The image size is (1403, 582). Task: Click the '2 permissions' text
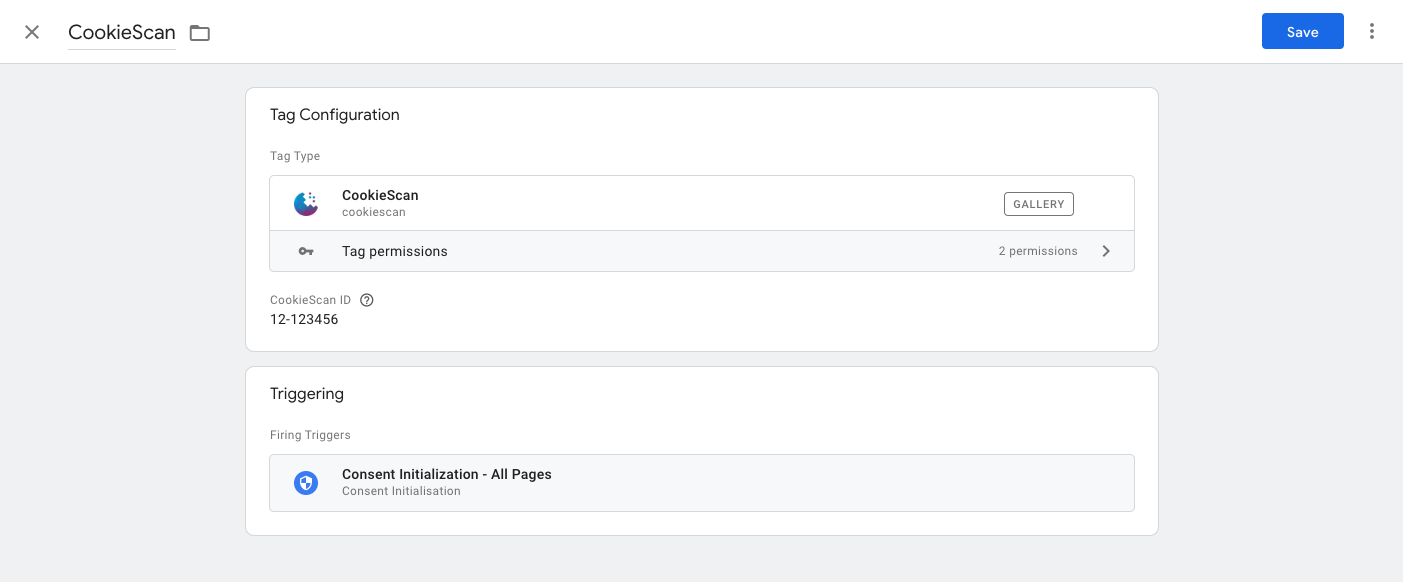point(1038,251)
